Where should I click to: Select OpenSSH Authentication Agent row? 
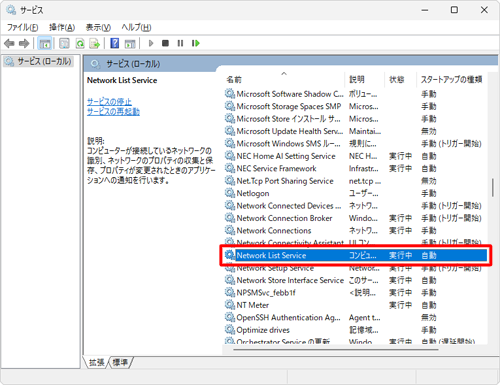click(x=356, y=317)
